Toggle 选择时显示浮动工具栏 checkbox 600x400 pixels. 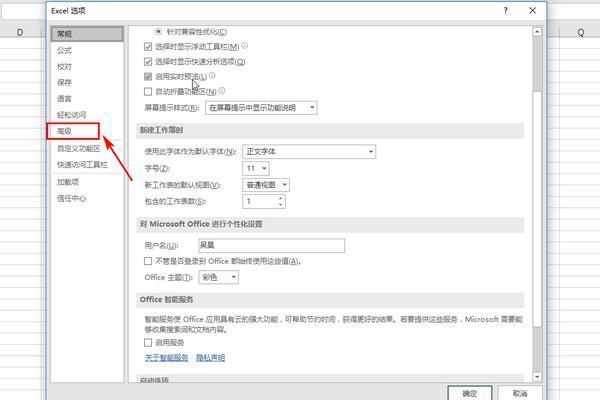(x=148, y=47)
